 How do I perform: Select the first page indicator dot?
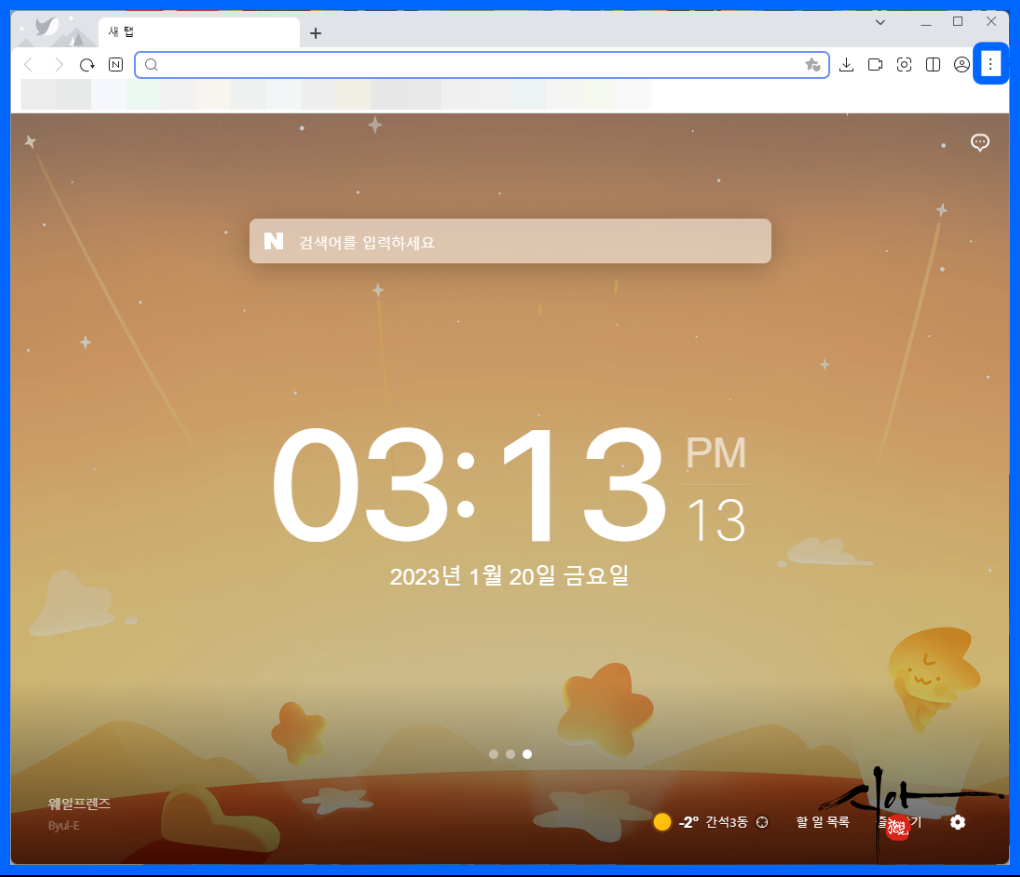494,754
